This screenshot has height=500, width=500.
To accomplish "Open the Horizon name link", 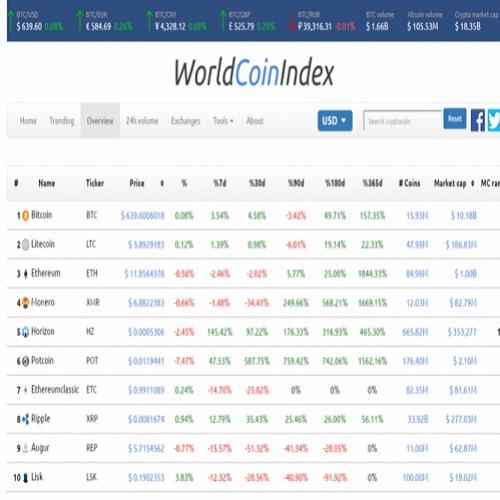I will 43,331.
